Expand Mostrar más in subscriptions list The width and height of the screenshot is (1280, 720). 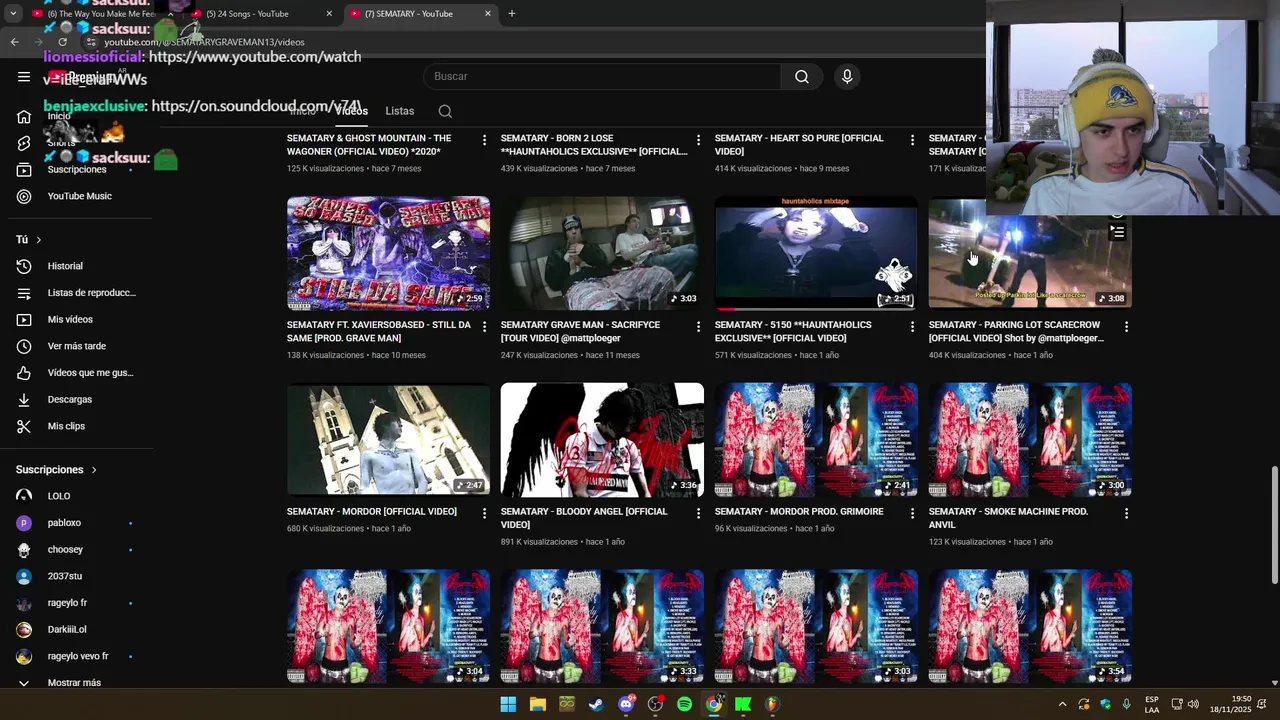pyautogui.click(x=76, y=683)
